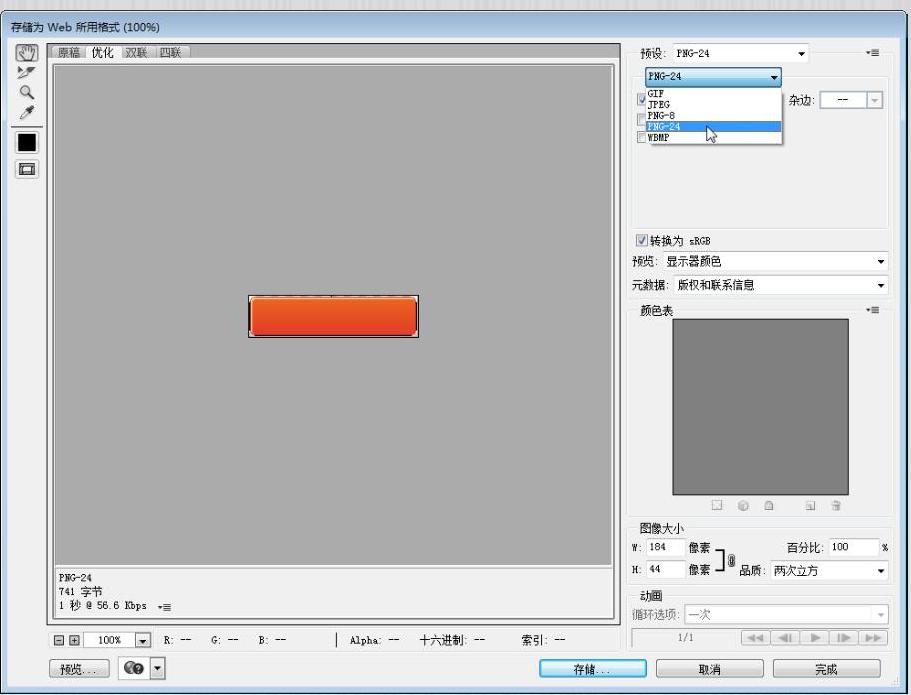Viewport: 911px width, 695px height.
Task: Switch to the 四联 tab
Action: point(171,53)
